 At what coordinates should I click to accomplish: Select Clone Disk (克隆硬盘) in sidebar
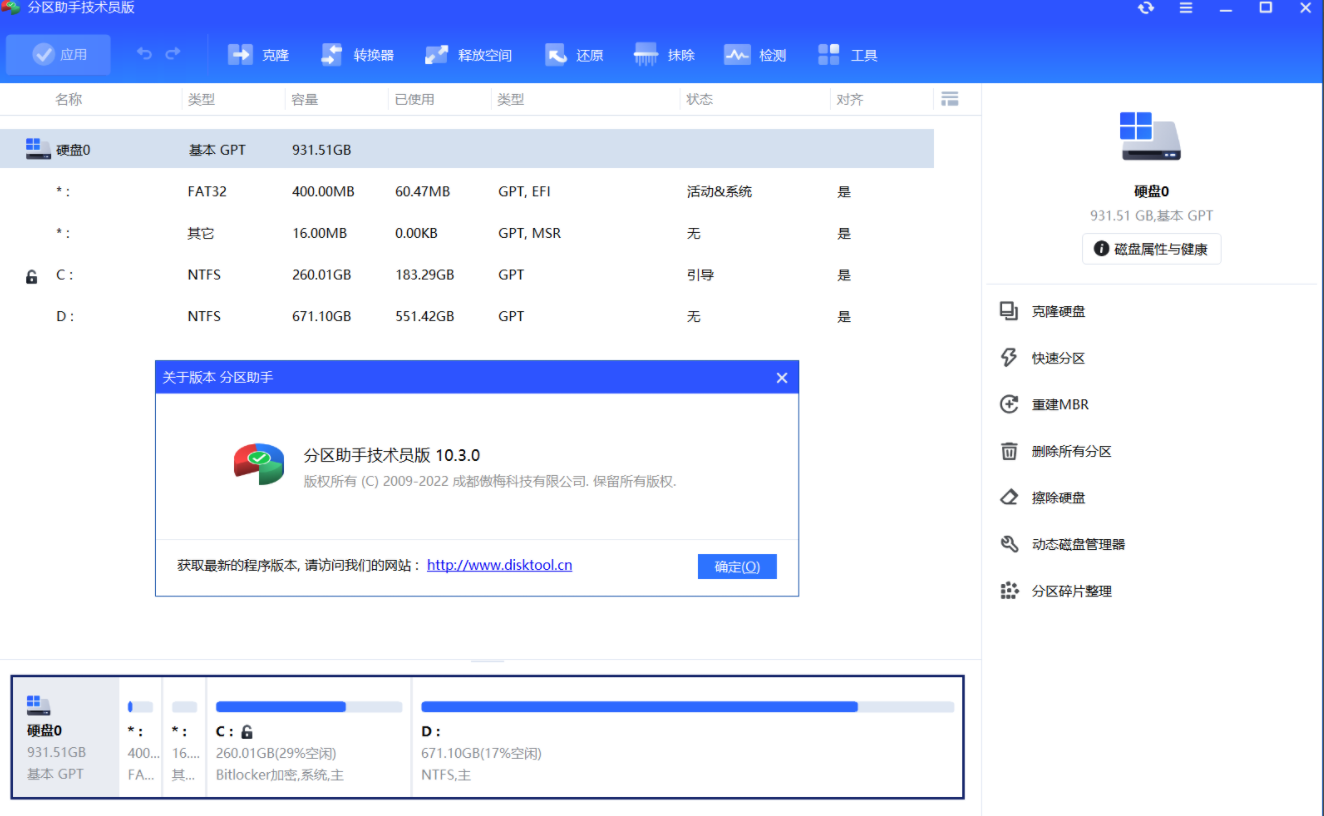pos(1058,312)
